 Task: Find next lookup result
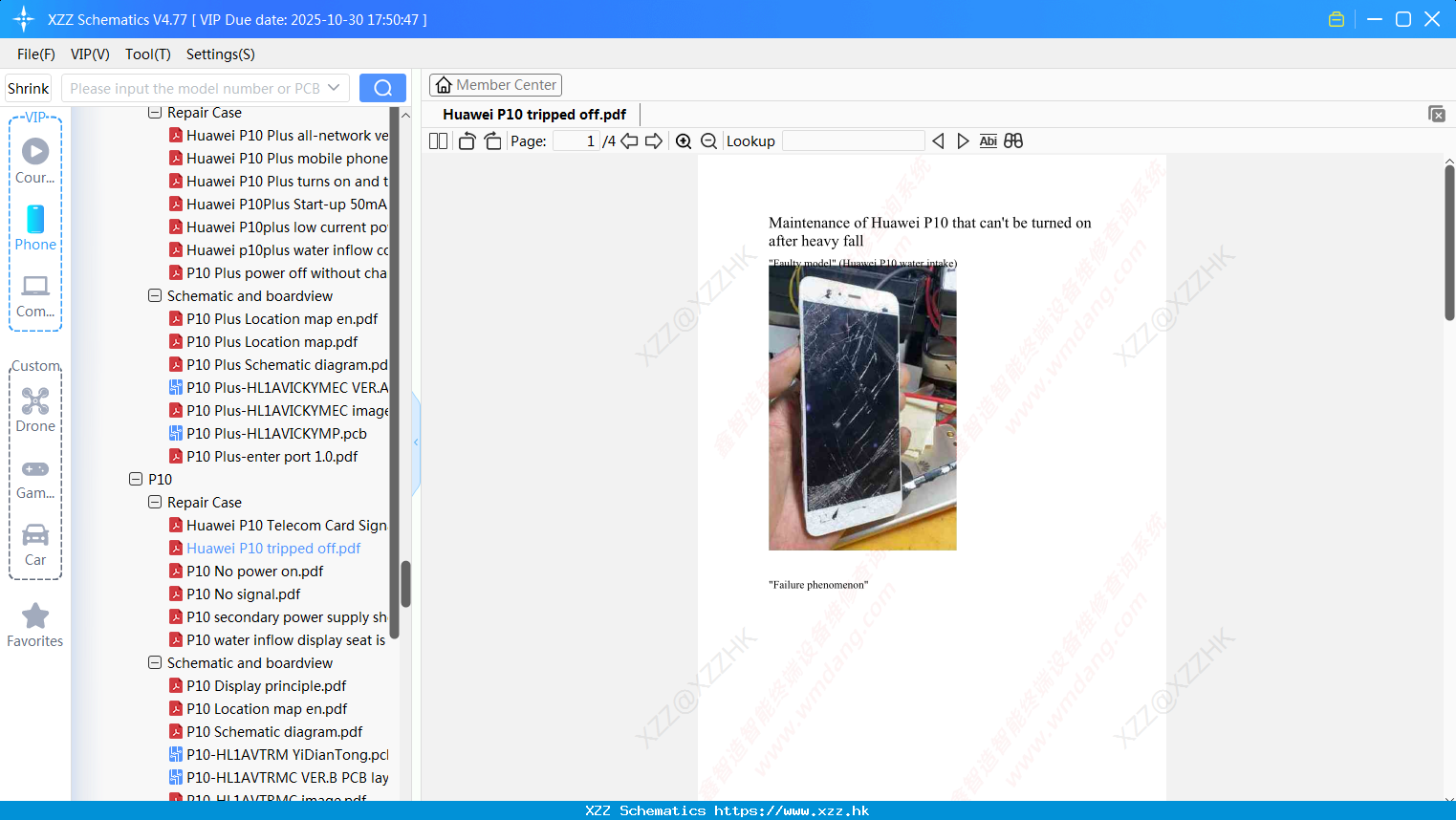click(963, 140)
